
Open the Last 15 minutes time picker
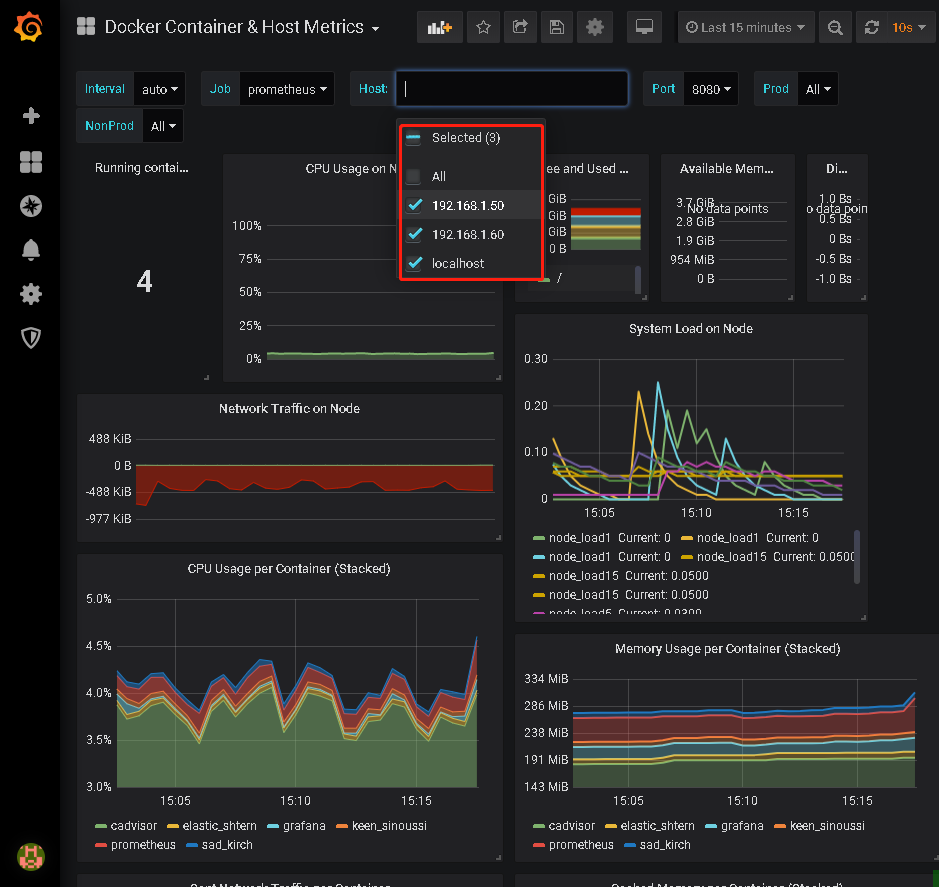click(745, 27)
